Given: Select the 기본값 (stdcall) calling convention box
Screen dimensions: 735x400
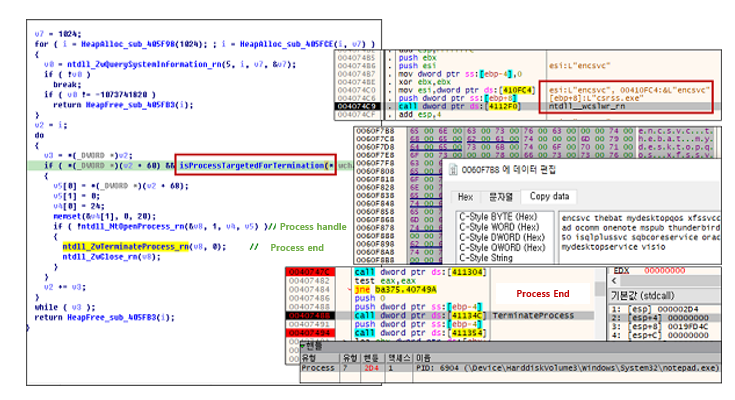Looking at the screenshot, I should coord(664,296).
